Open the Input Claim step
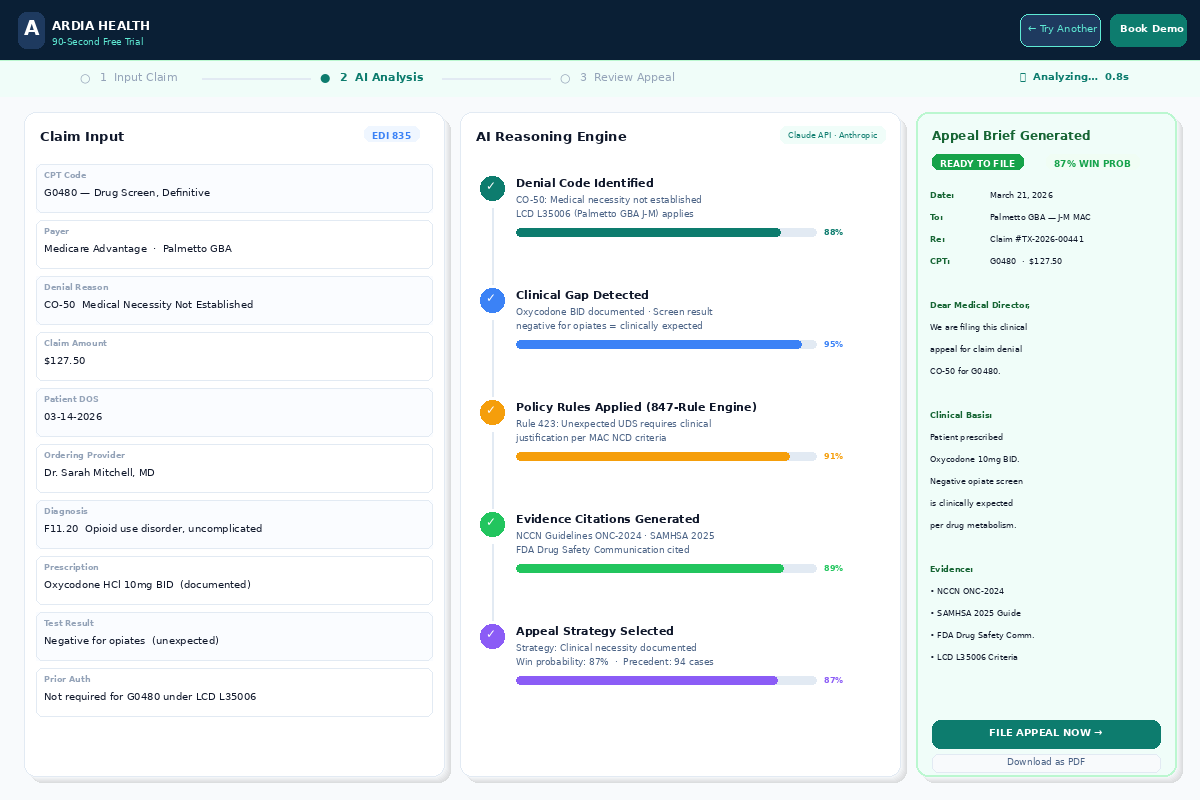 [x=139, y=77]
